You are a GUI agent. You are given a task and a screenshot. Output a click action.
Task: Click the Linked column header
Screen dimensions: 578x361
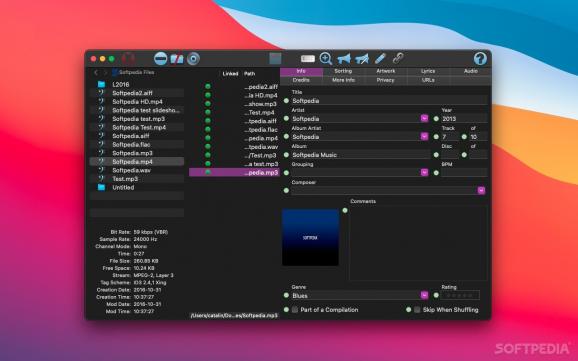(230, 74)
